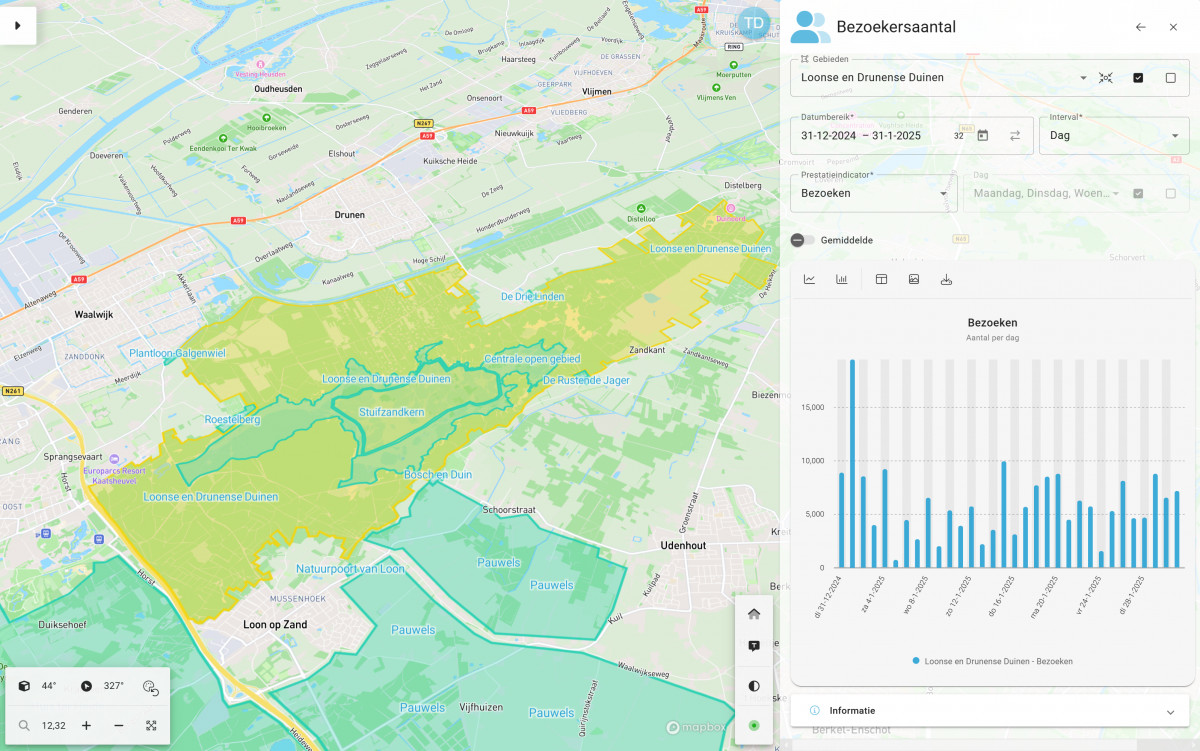Open the Interval dropdown set to Dag
This screenshot has height=751, width=1200.
1114,136
